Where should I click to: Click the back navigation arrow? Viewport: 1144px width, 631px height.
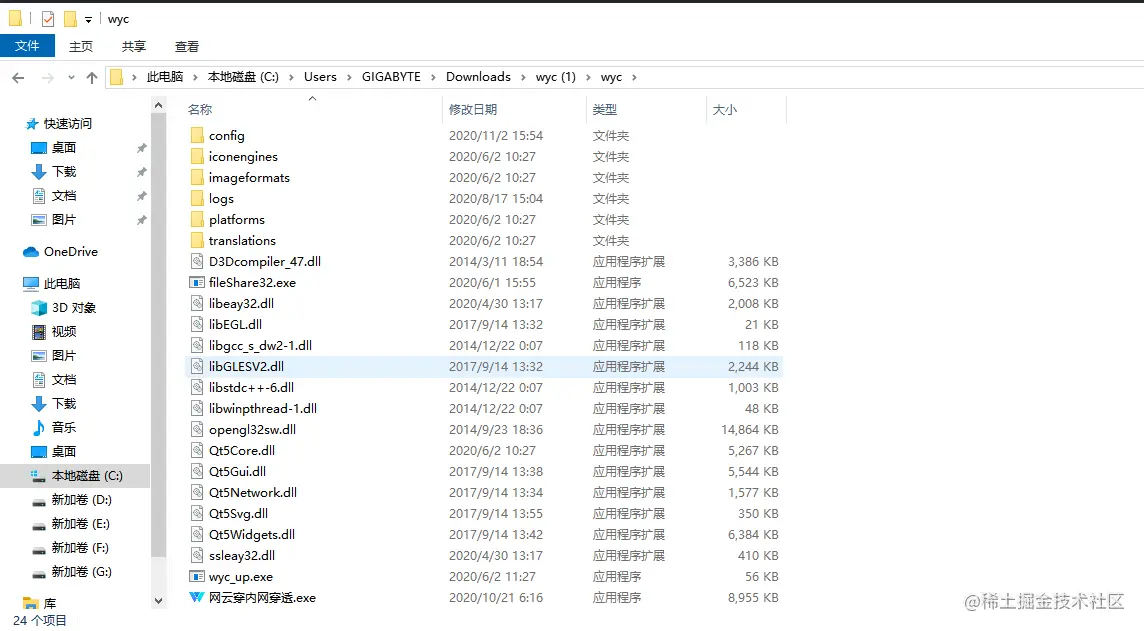click(17, 77)
